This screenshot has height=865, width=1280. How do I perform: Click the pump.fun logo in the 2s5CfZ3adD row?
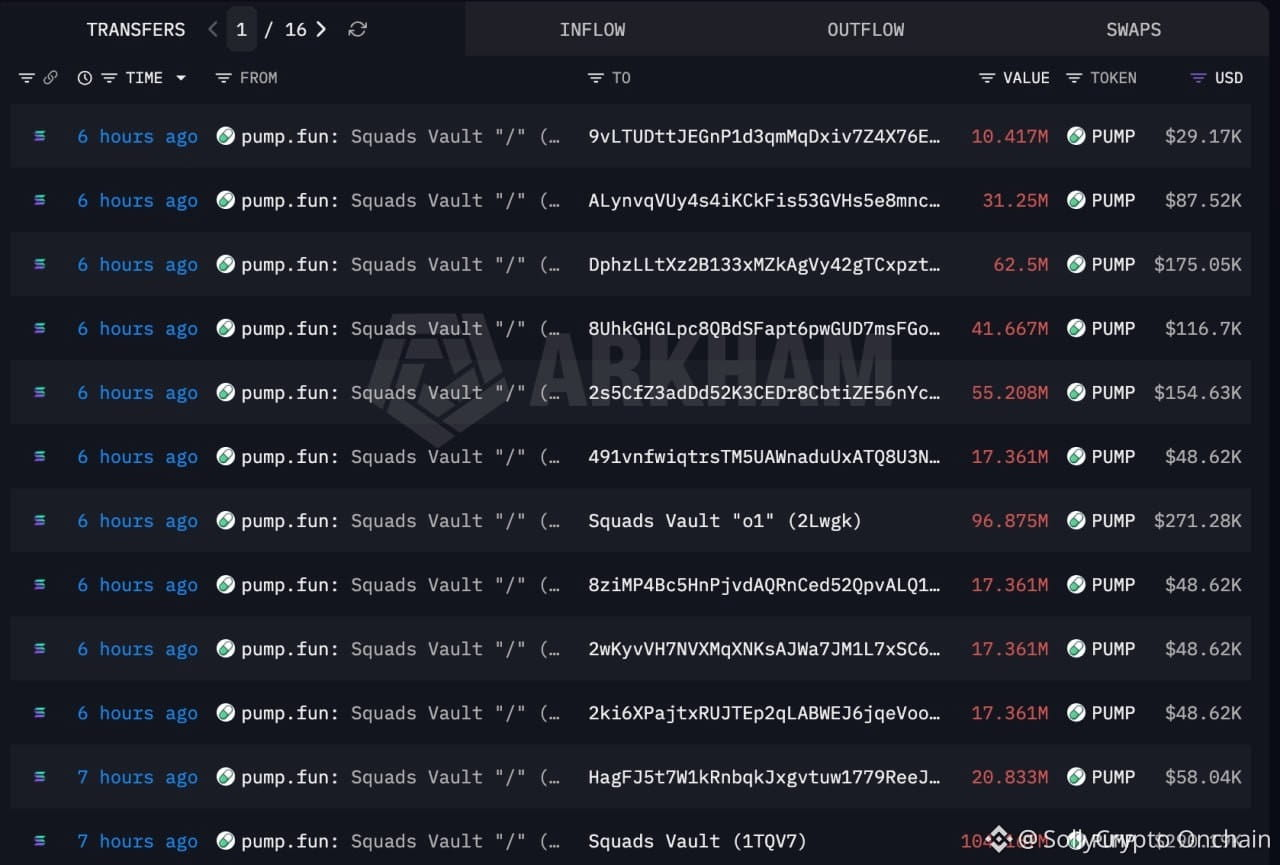226,392
